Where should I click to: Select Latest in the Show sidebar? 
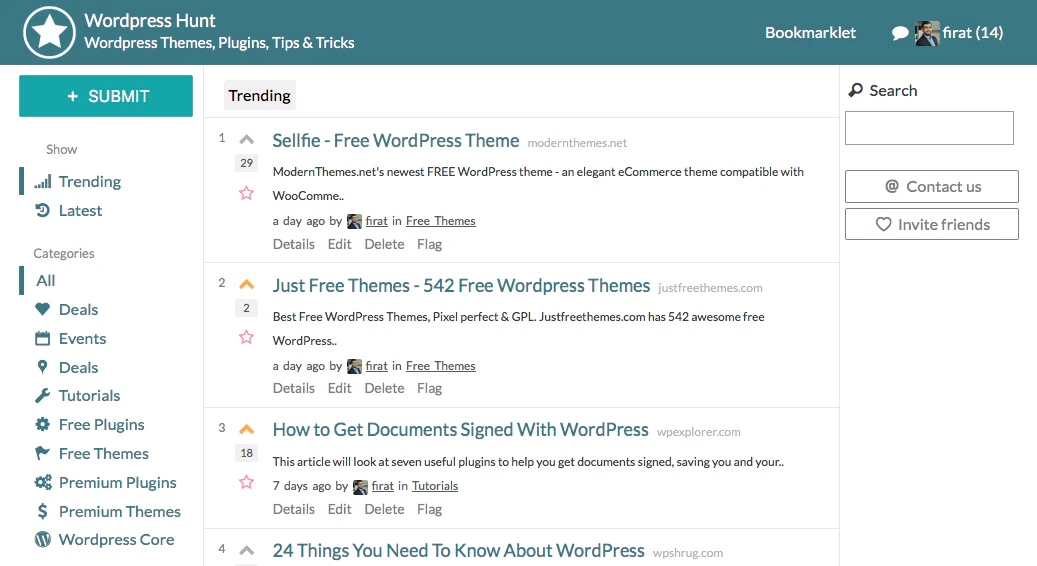(x=80, y=210)
